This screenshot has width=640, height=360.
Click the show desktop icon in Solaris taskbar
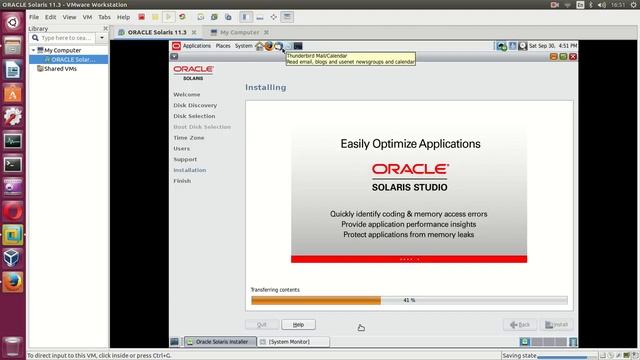click(x=174, y=342)
